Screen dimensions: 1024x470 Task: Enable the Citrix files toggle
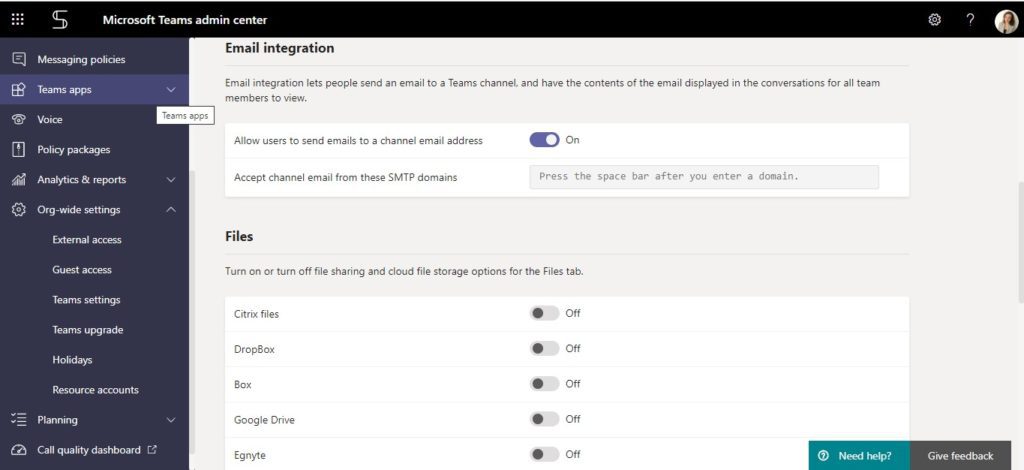tap(544, 313)
